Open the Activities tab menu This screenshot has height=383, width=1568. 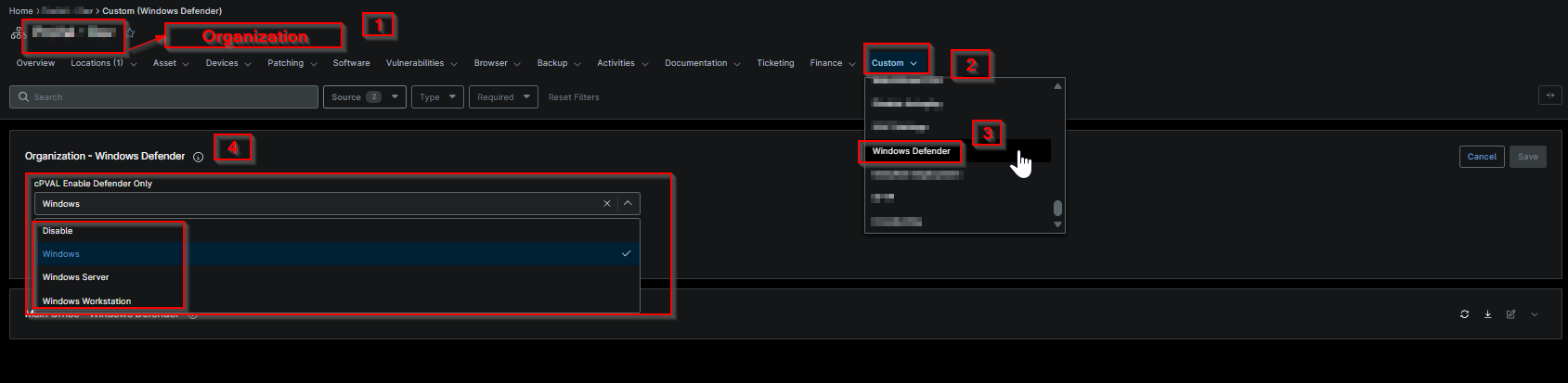coord(623,63)
